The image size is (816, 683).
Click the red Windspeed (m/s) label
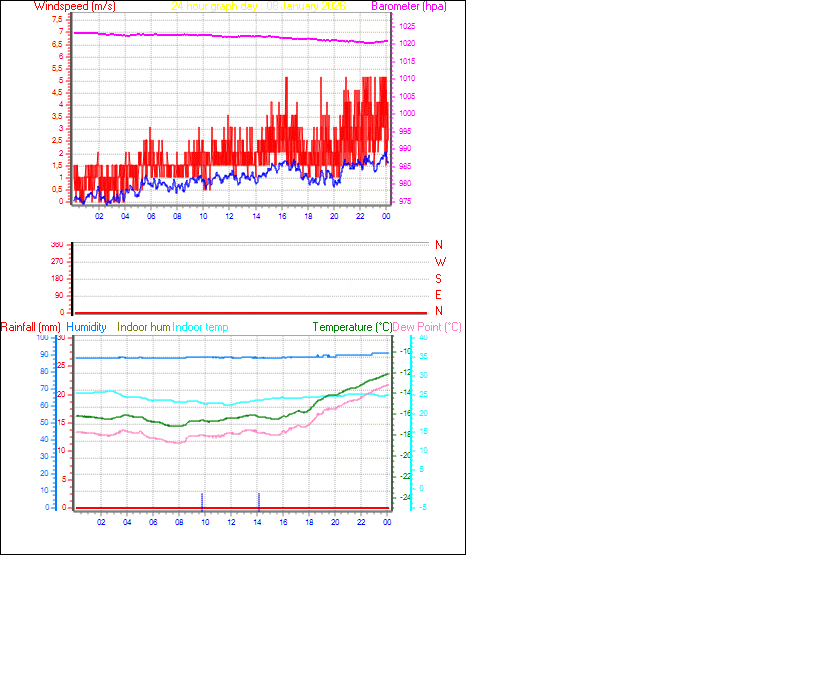pos(75,6)
